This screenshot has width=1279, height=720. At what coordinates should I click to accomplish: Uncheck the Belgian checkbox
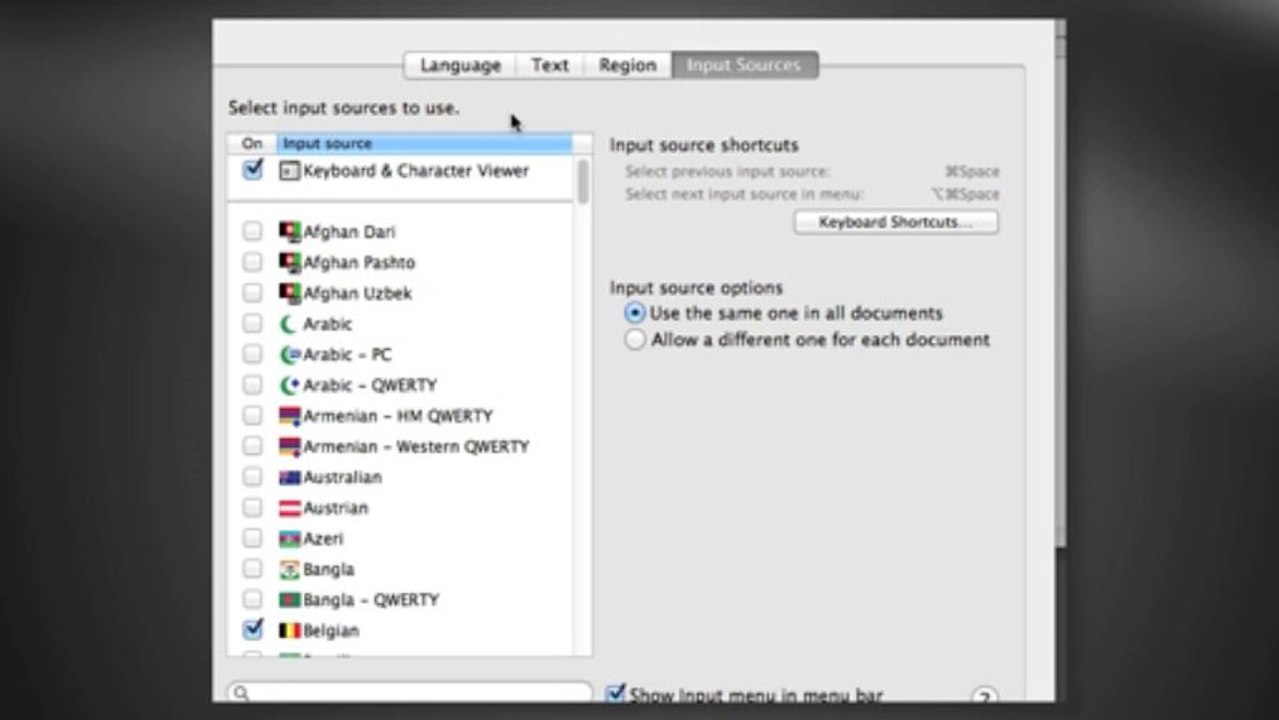(x=253, y=630)
